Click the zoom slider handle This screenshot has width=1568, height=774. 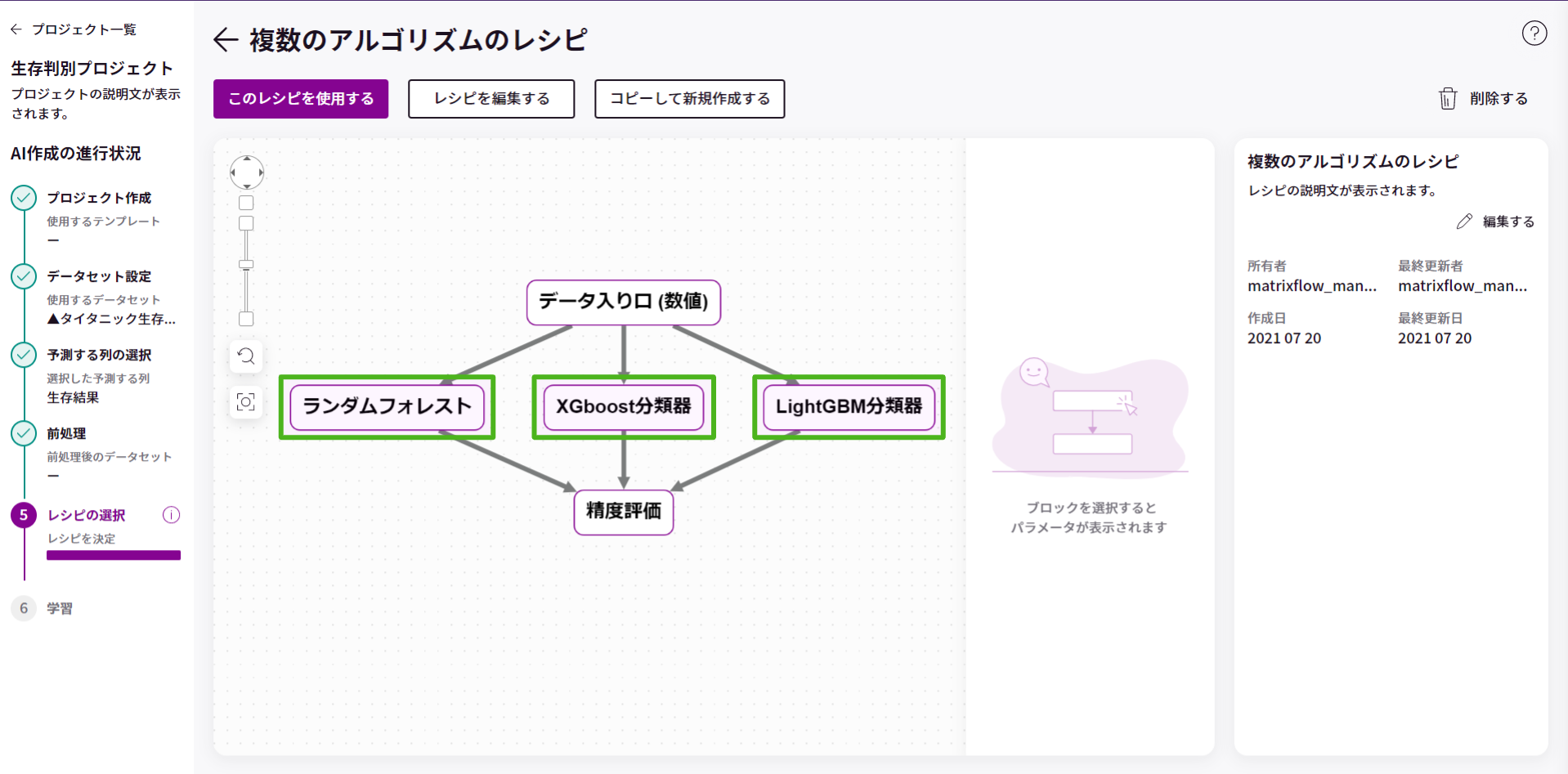[246, 265]
